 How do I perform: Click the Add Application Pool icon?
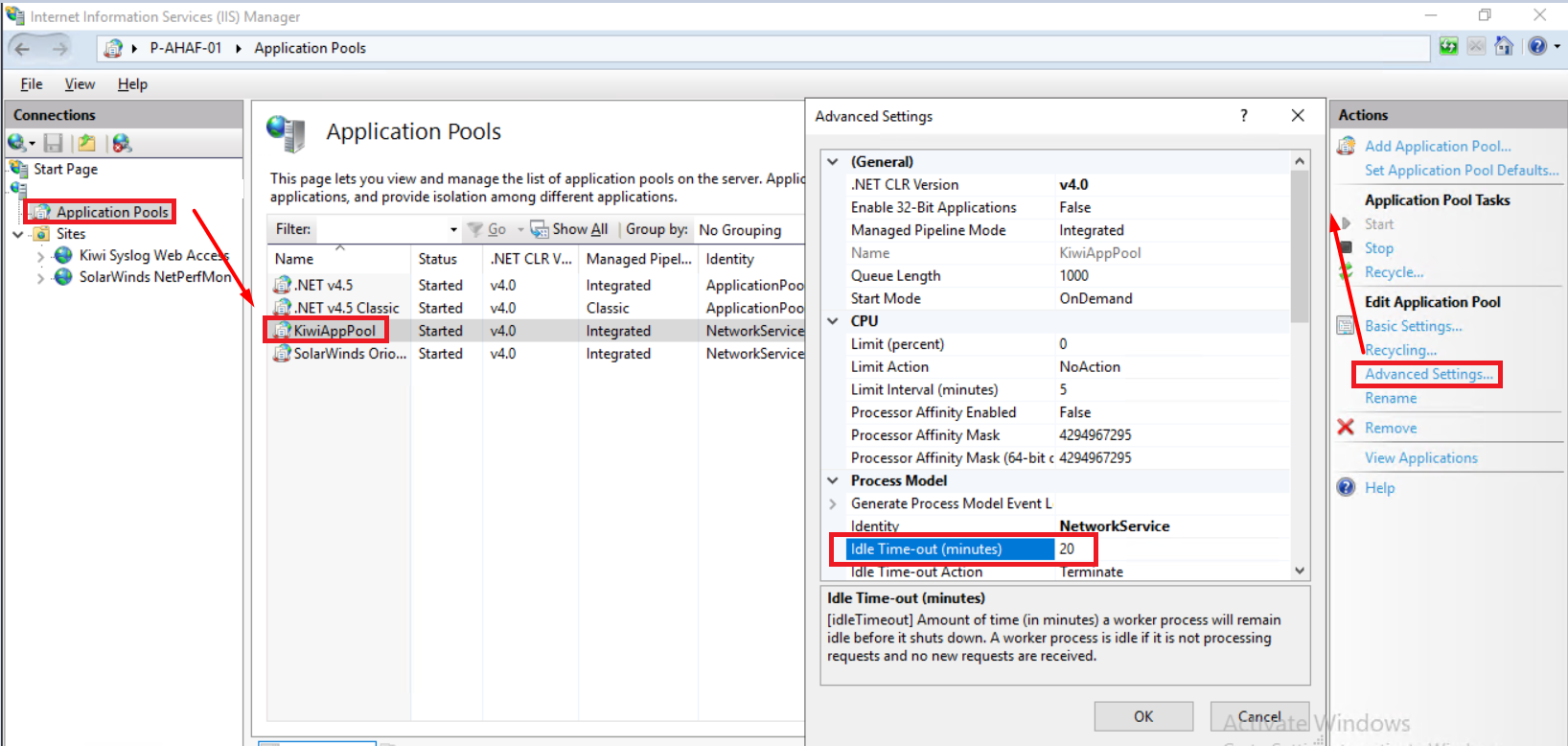click(1347, 146)
